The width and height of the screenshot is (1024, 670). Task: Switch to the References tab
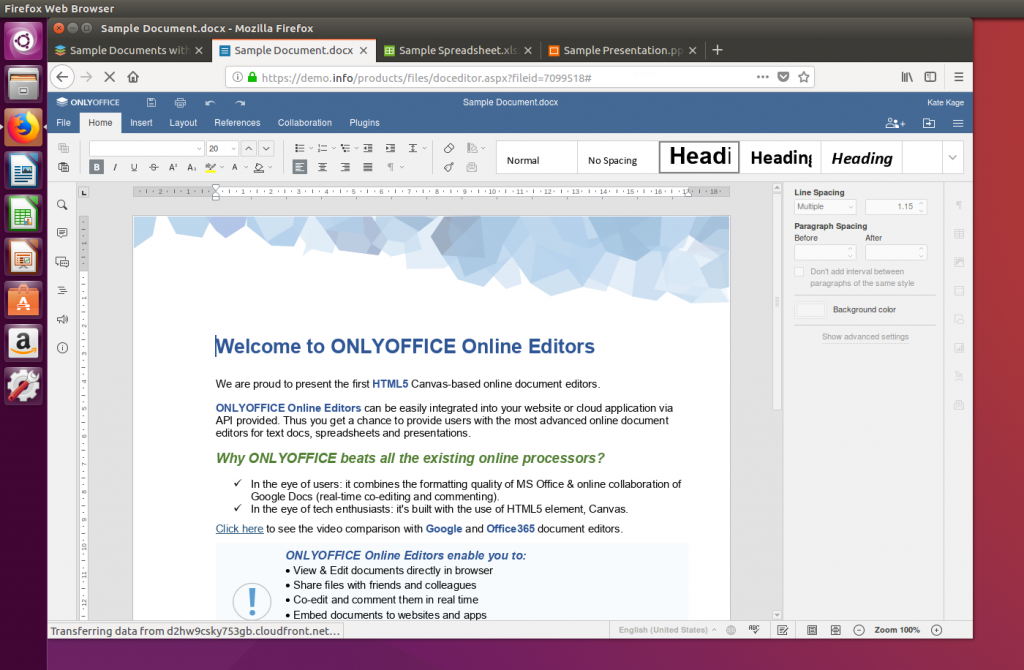pos(237,123)
